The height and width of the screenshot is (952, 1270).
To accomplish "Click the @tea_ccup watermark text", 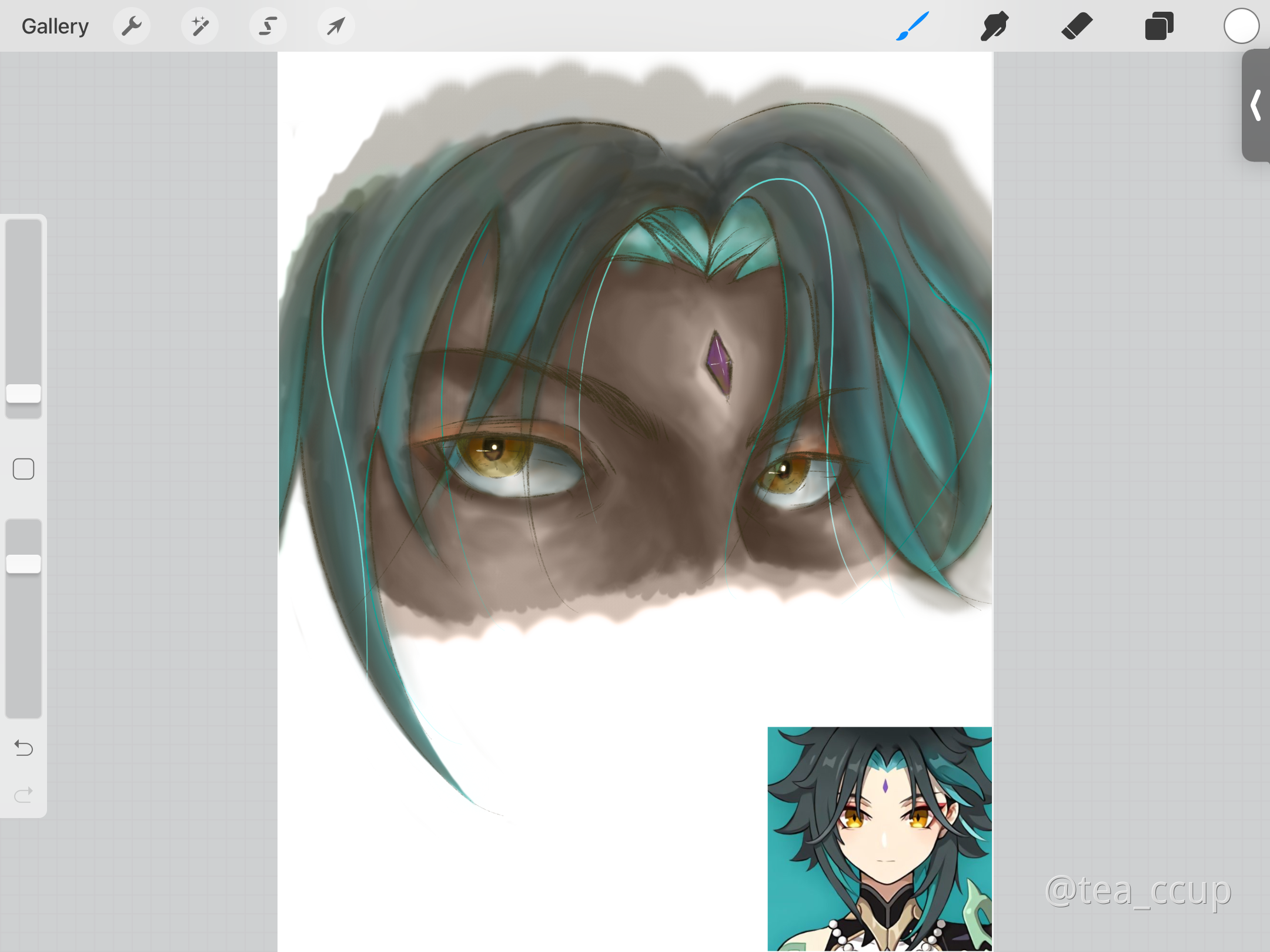I will (x=1138, y=891).
